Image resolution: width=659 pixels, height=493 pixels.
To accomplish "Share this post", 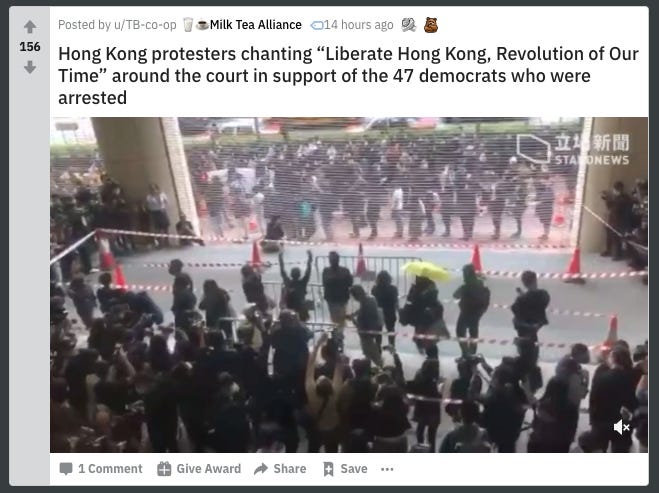I will tap(280, 469).
